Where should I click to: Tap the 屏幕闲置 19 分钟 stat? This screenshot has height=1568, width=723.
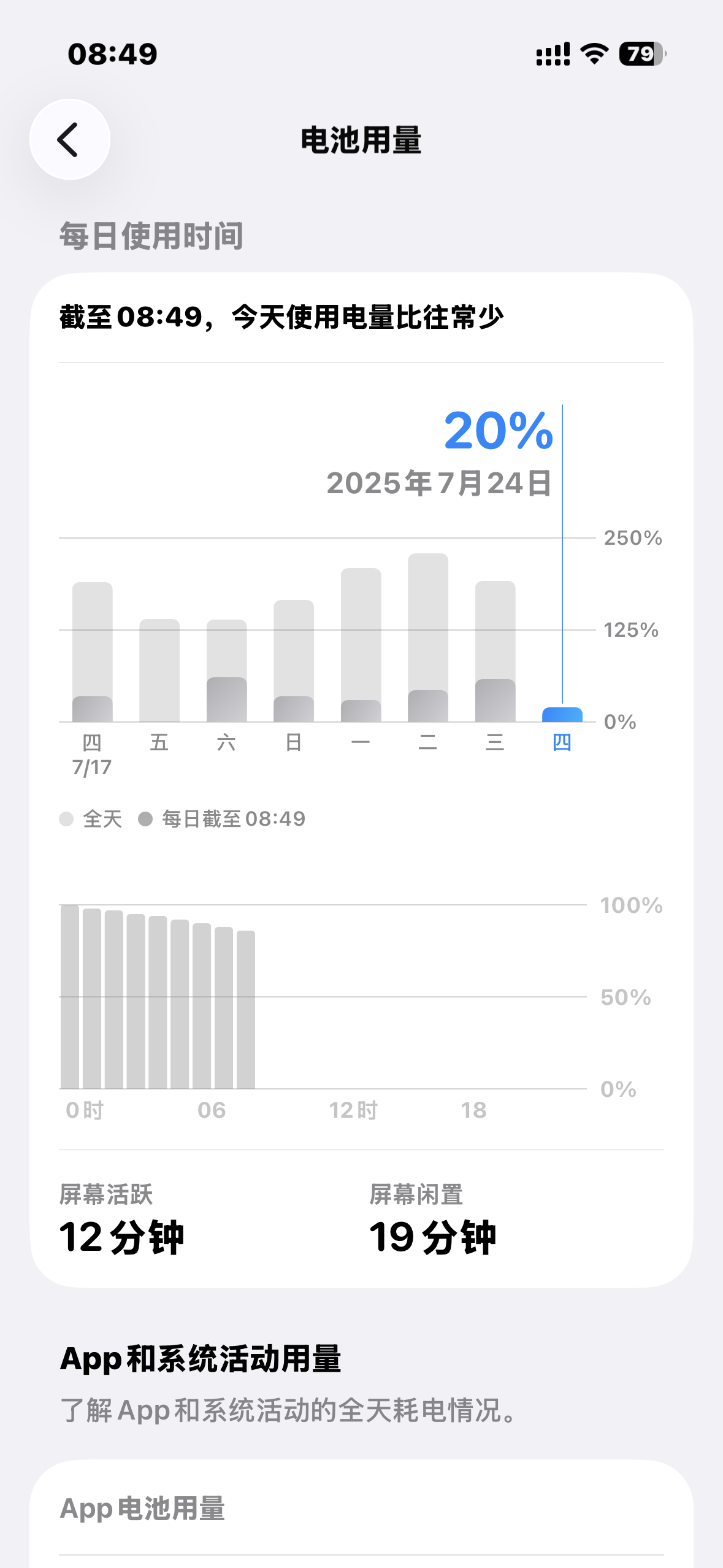click(x=432, y=1220)
